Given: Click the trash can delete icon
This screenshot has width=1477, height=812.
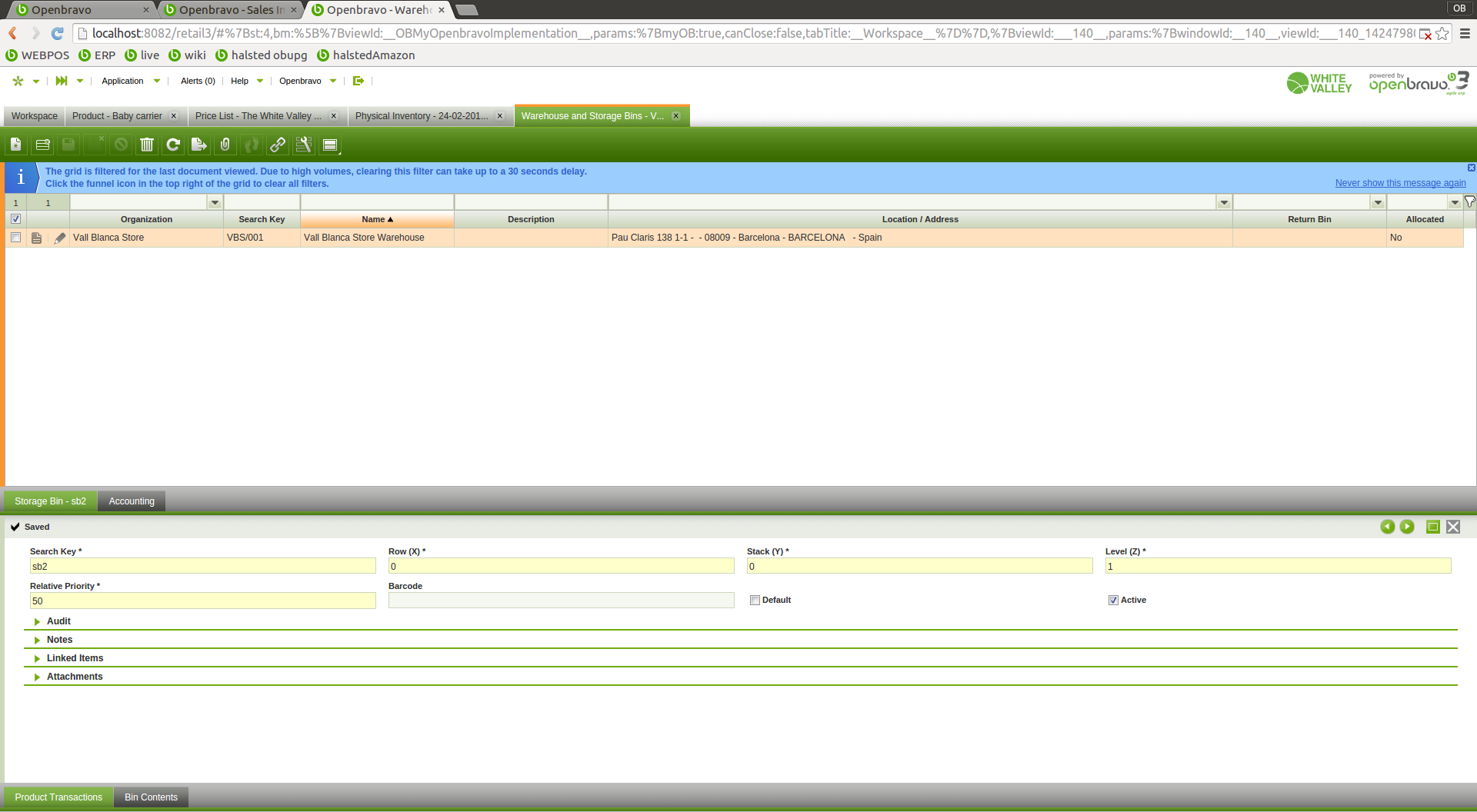Looking at the screenshot, I should point(147,145).
